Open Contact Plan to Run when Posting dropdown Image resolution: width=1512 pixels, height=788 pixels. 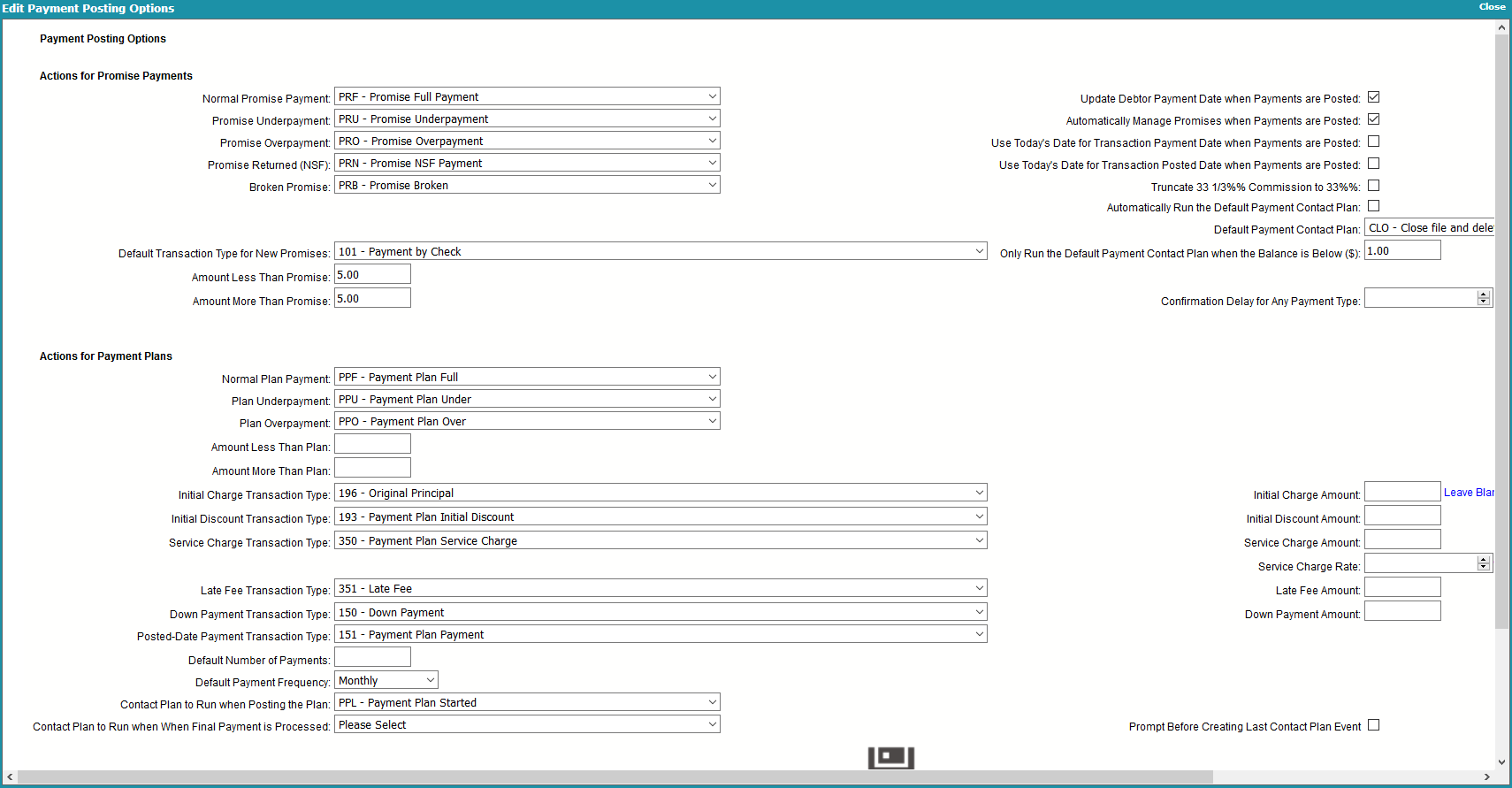527,702
